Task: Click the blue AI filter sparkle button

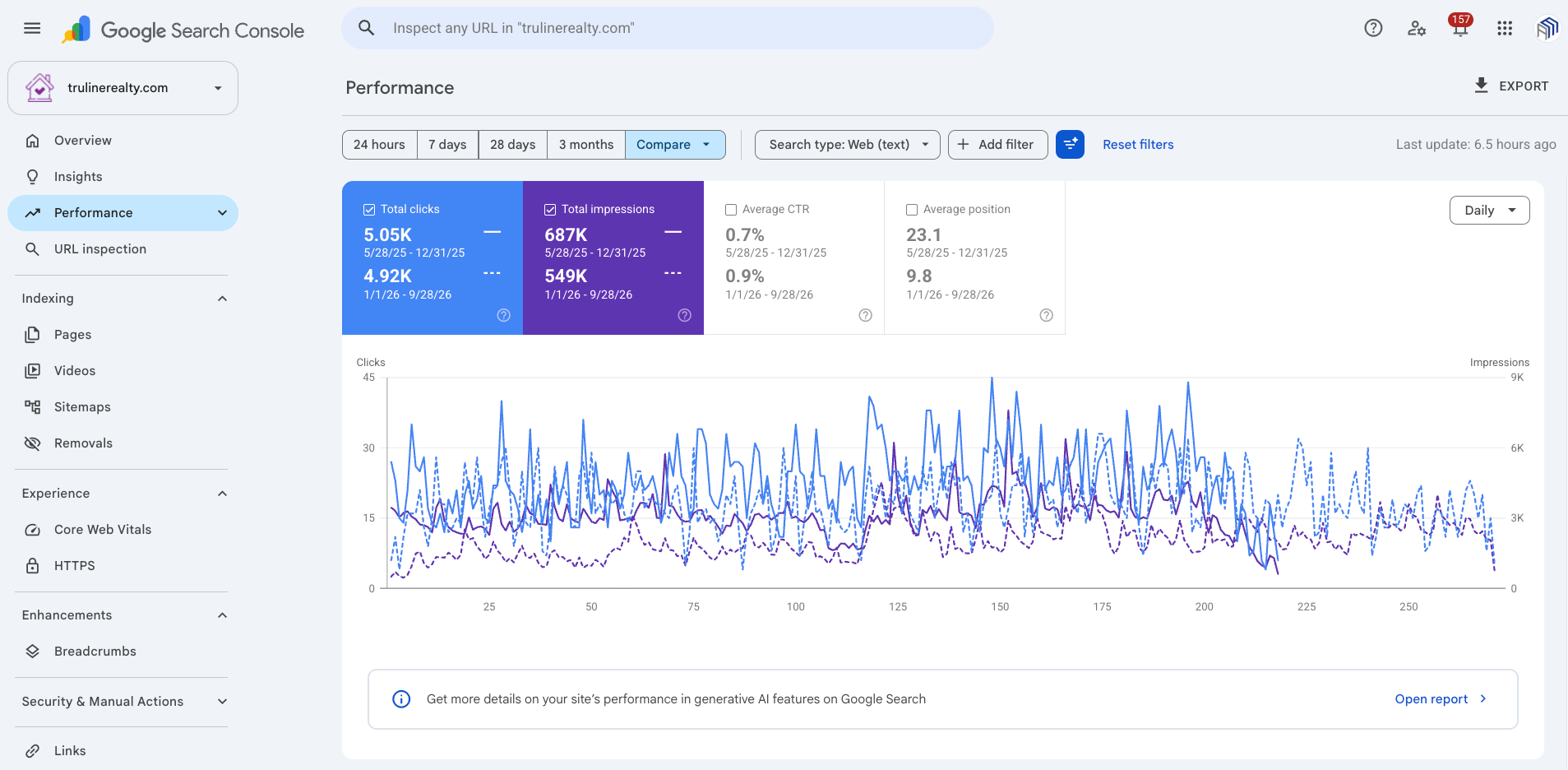Action: point(1070,145)
